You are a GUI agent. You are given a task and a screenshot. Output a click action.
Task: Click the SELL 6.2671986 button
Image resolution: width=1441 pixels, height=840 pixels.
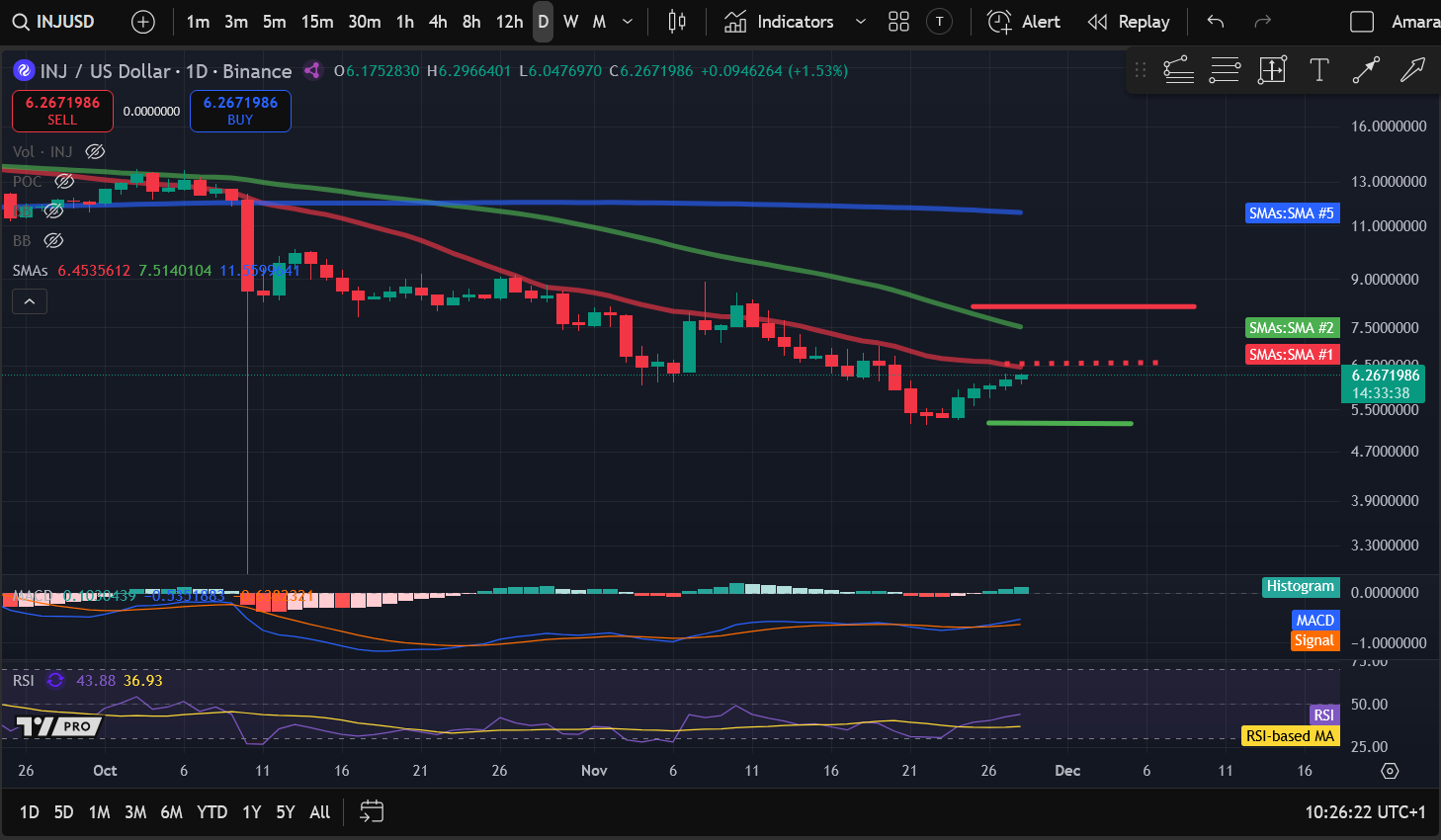click(x=62, y=111)
